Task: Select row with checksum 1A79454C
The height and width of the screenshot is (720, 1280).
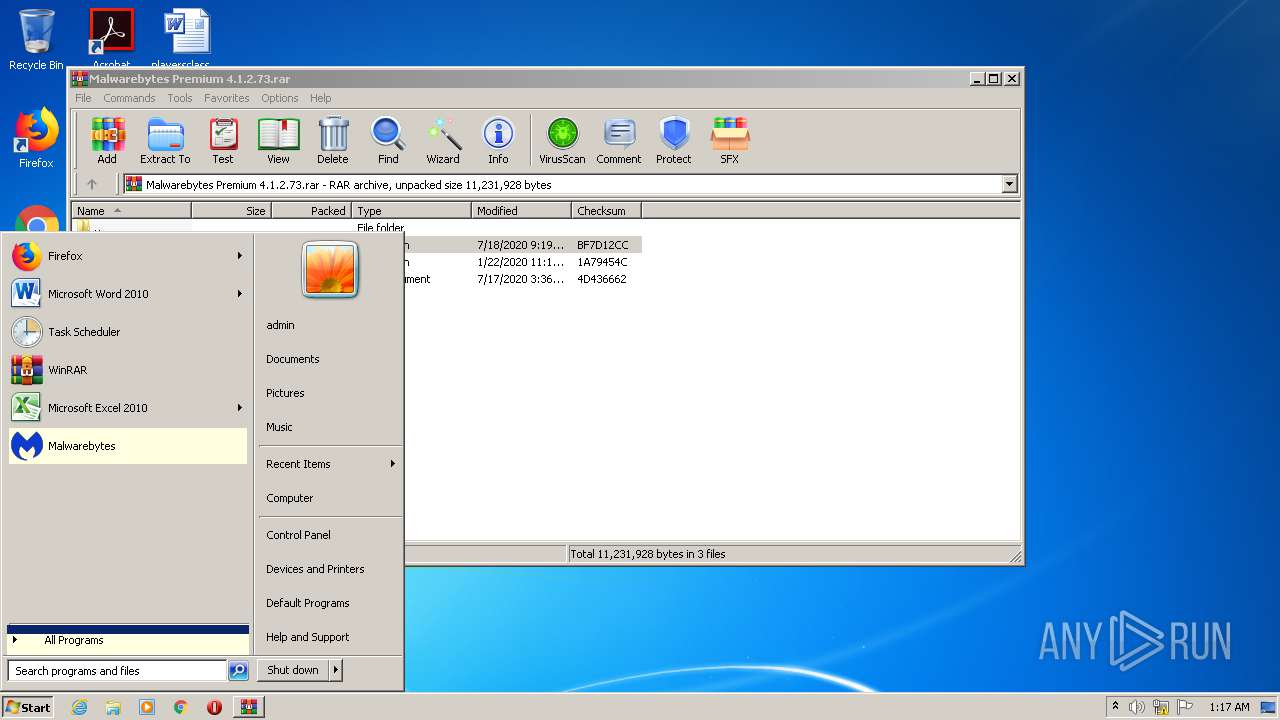Action: point(523,262)
